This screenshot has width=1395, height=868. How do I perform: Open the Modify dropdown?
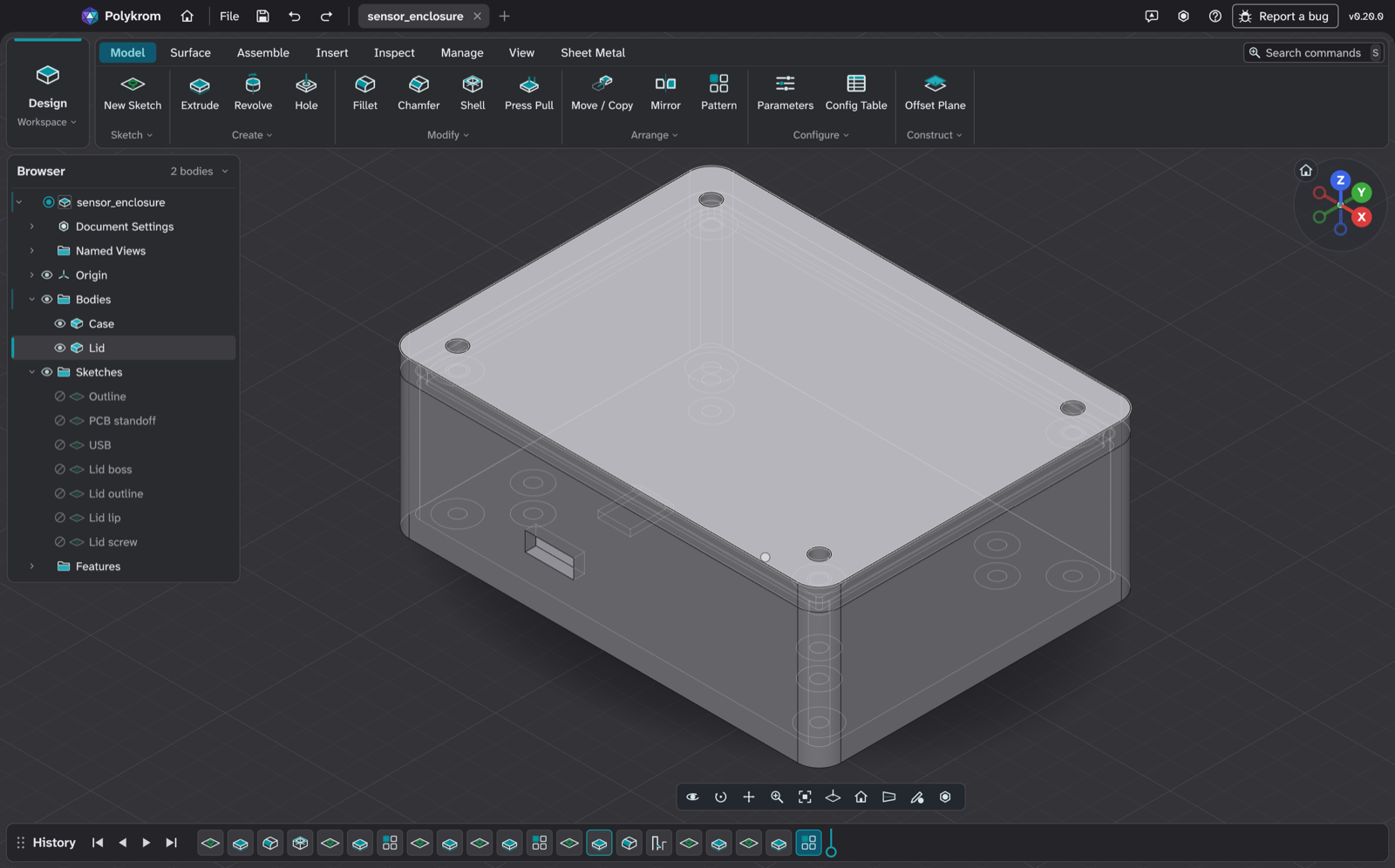[x=448, y=135]
